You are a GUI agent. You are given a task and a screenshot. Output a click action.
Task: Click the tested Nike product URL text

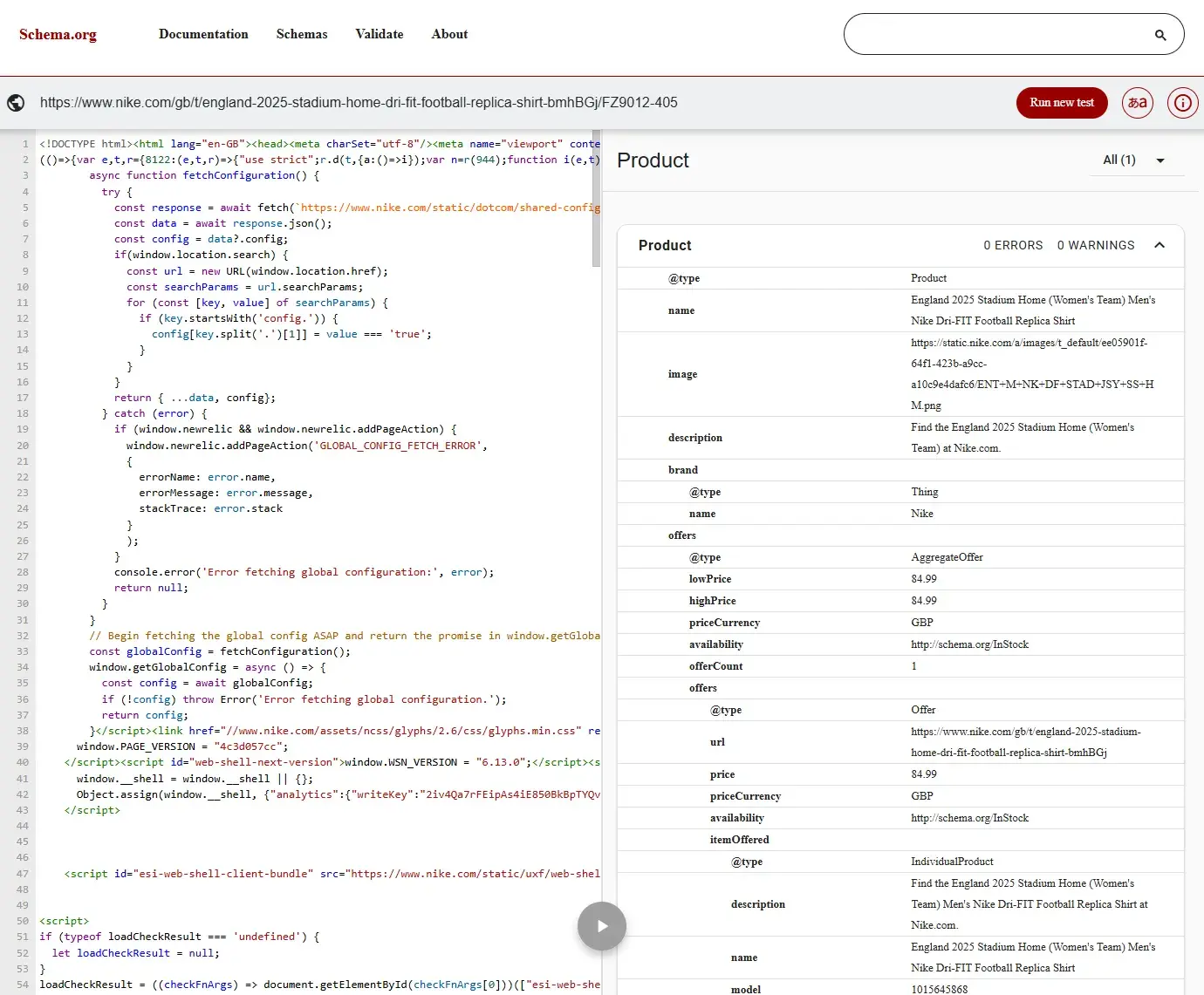[x=359, y=102]
